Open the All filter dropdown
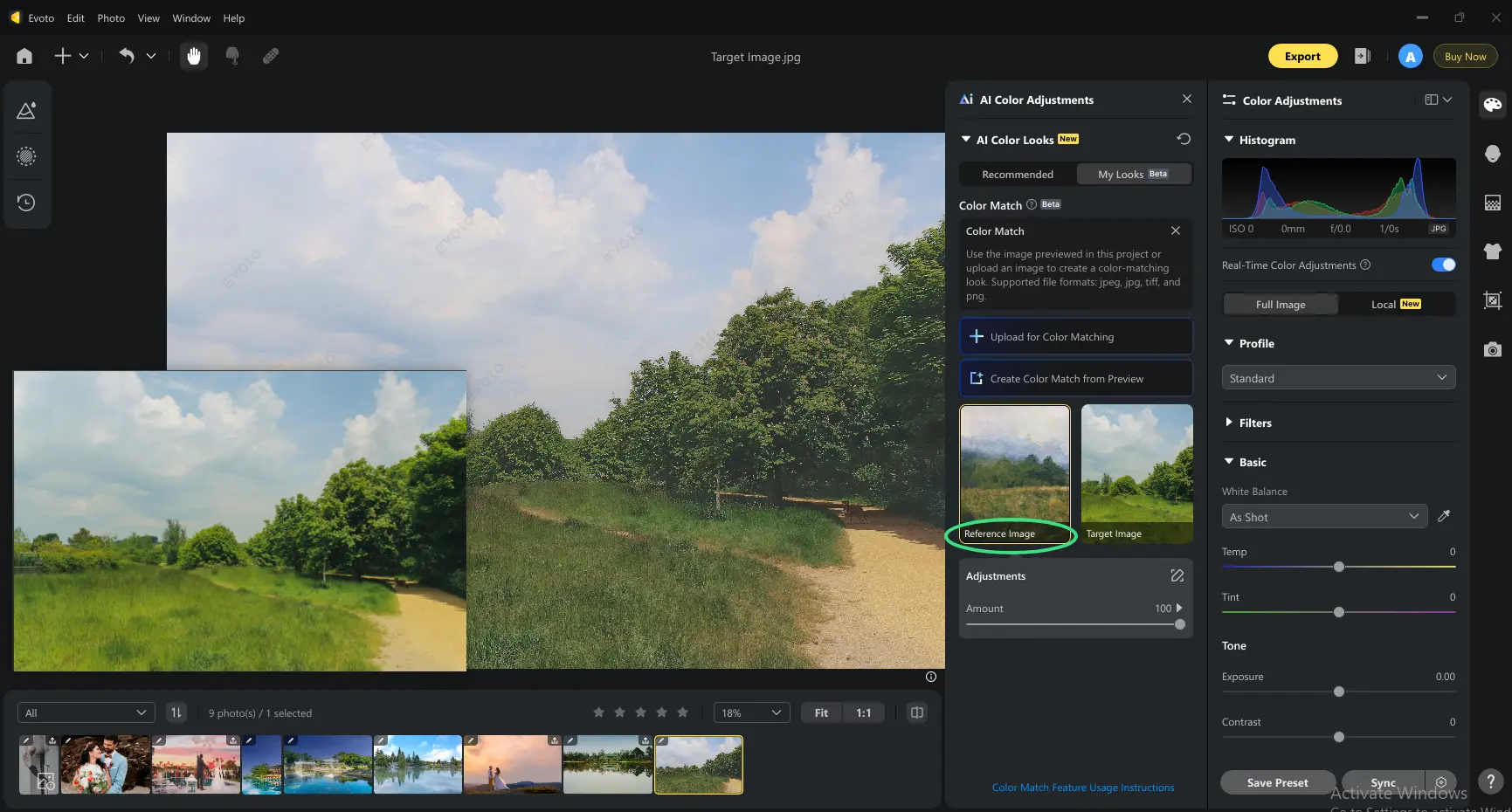The image size is (1512, 812). (86, 712)
